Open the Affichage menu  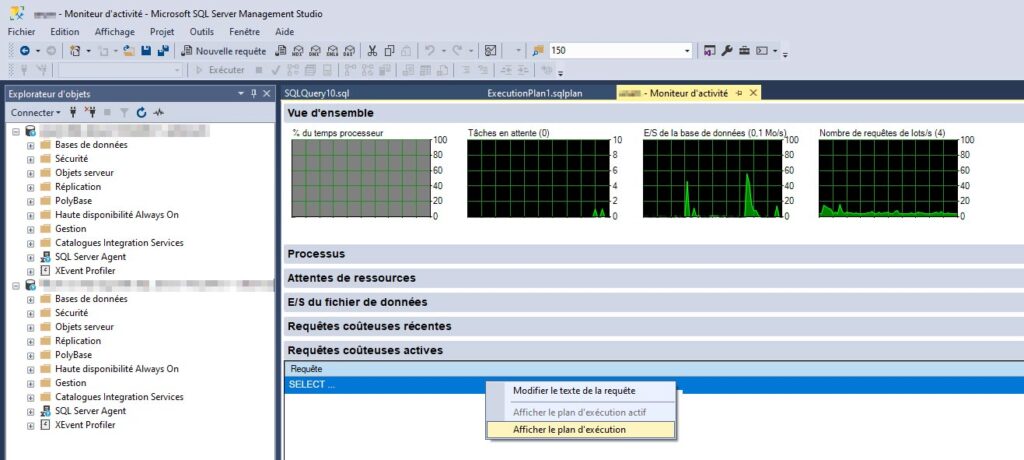(114, 31)
